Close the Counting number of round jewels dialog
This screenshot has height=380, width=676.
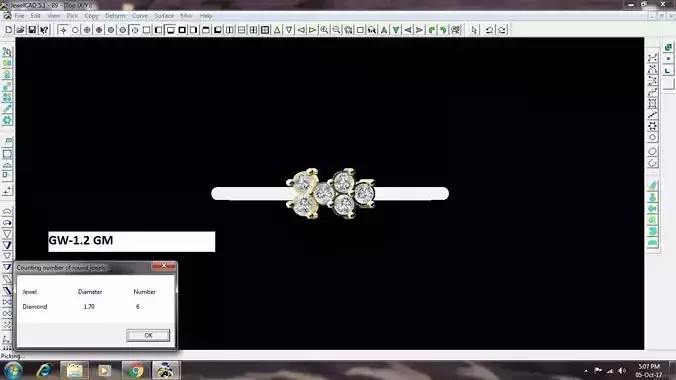click(164, 266)
